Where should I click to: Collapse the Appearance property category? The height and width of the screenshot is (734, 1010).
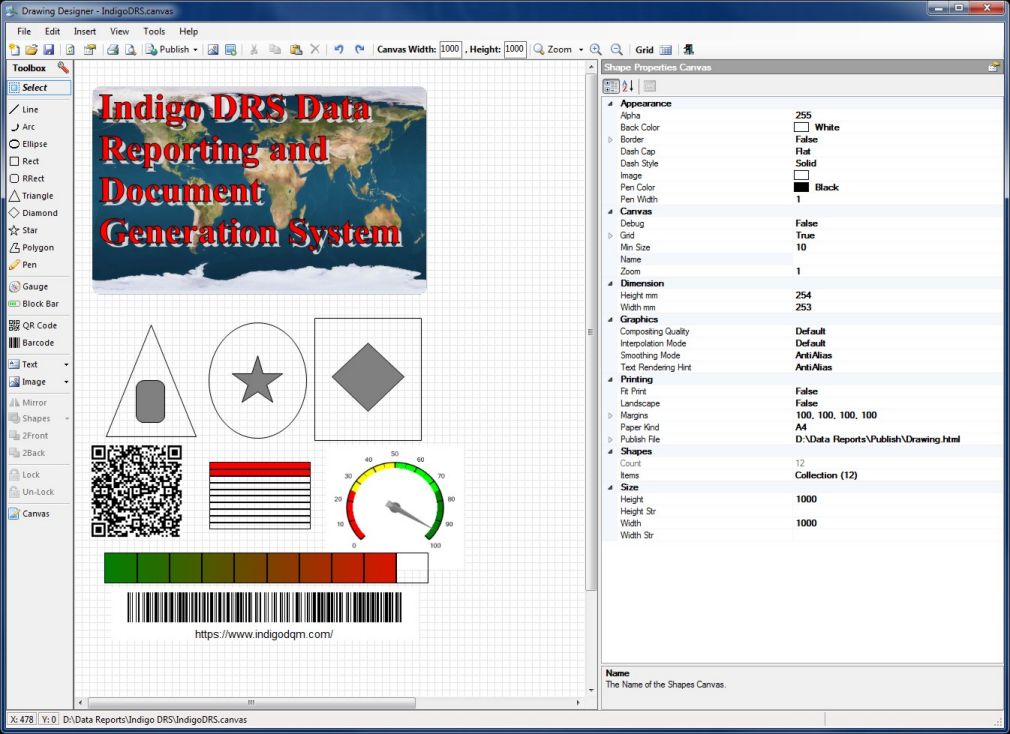pos(611,103)
